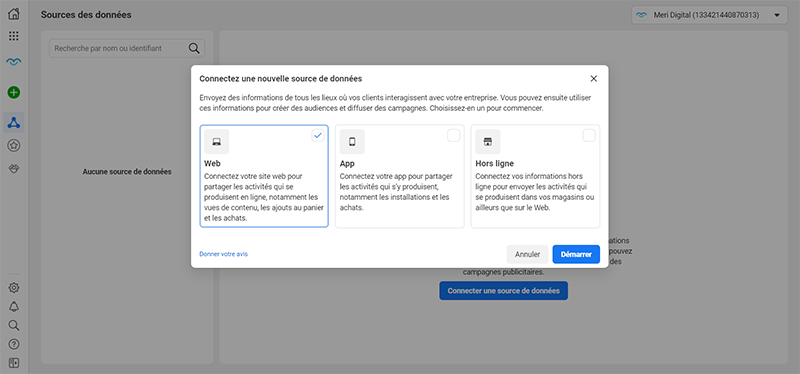Image resolution: width=800 pixels, height=374 pixels.
Task: Click the store icon on Hors ligne card
Action: coord(487,142)
